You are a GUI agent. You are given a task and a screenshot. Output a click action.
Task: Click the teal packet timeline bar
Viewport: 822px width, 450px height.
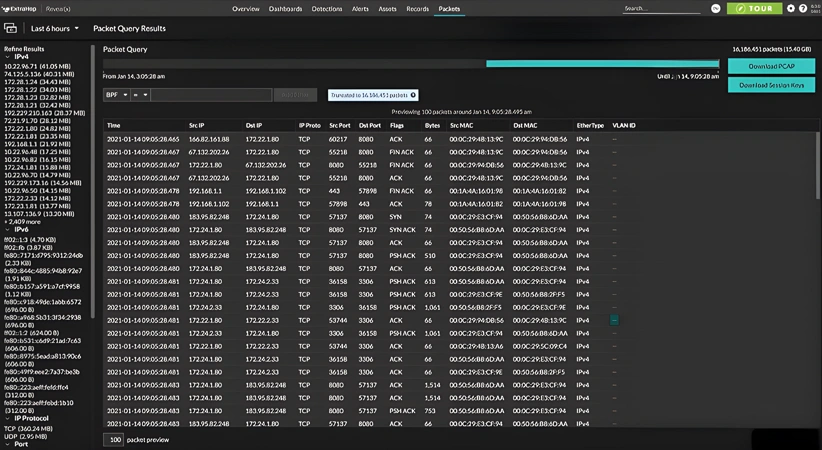pos(602,63)
